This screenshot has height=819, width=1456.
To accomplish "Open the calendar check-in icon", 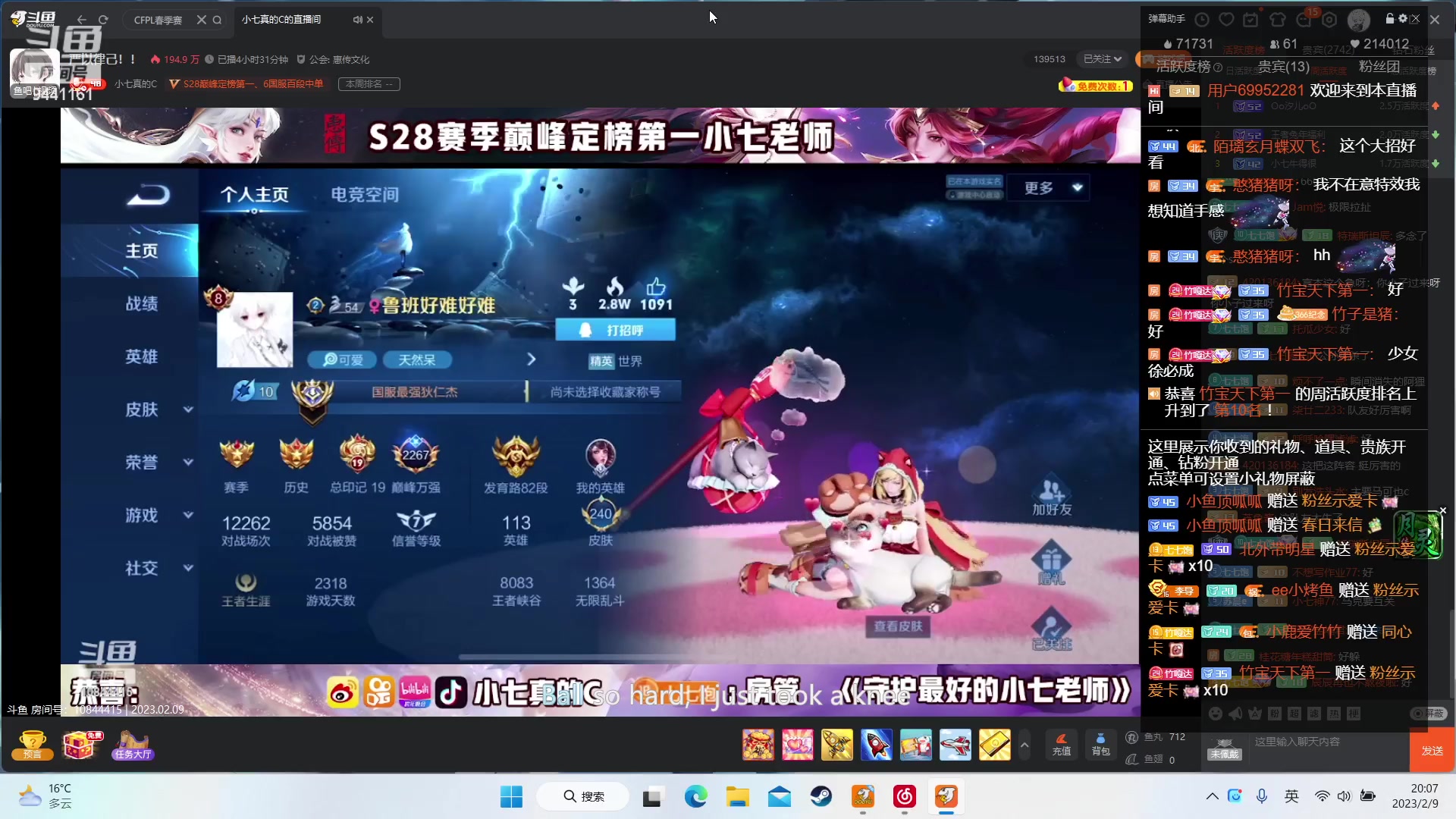I will click(x=1251, y=19).
